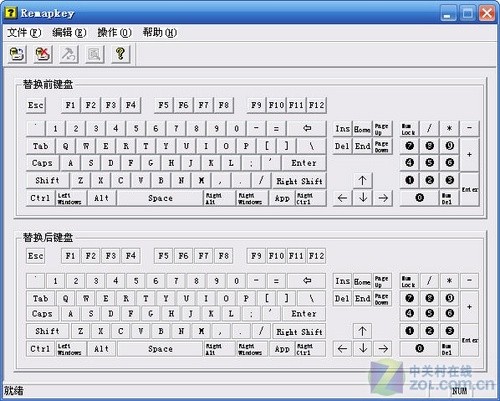Click the Right Ctrl key in 替换后键盘
This screenshot has height=401, width=500.
click(x=311, y=349)
